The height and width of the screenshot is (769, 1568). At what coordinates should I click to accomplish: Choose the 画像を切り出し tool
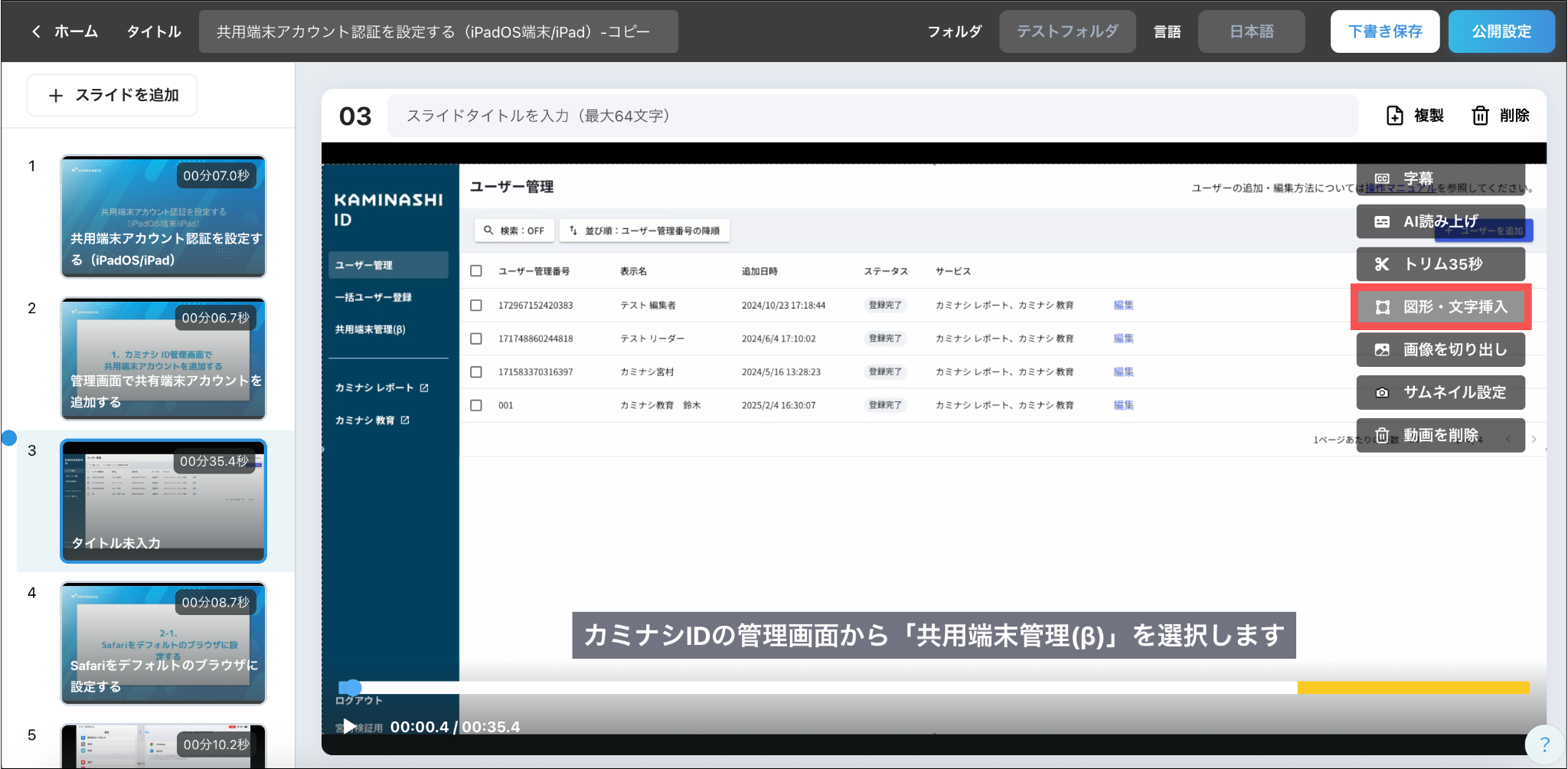(x=1440, y=350)
